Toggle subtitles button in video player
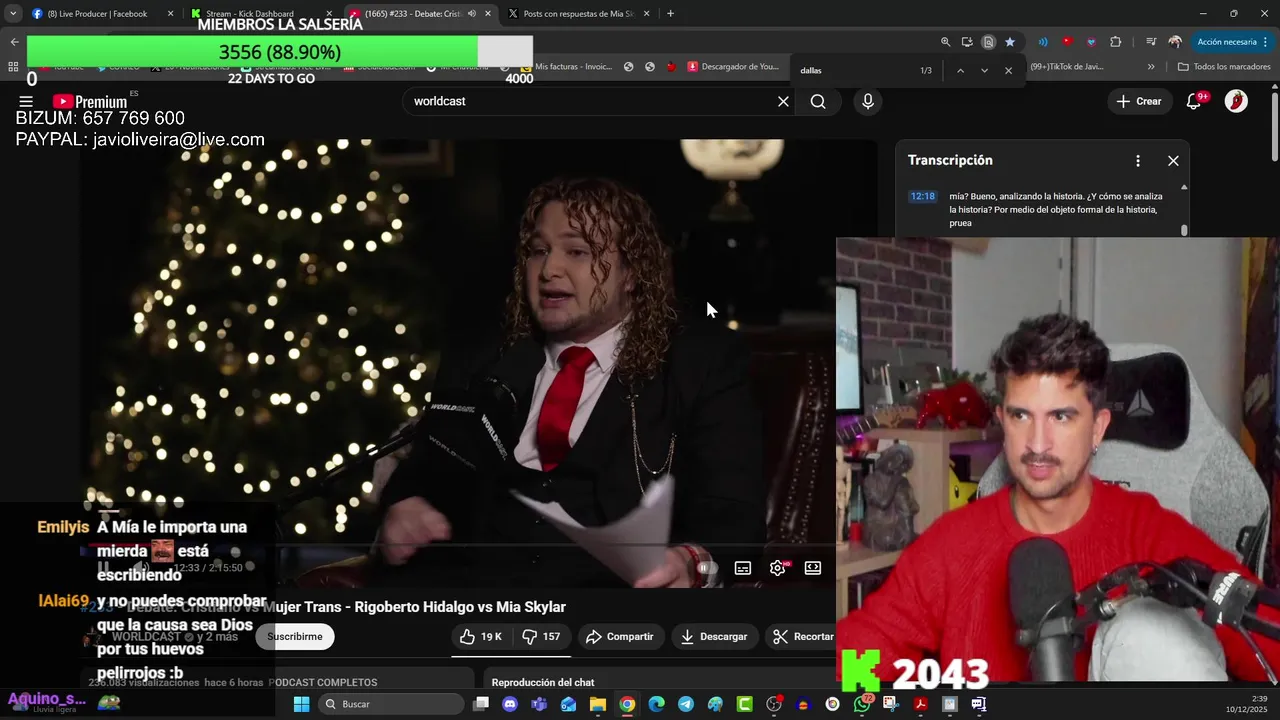 [x=743, y=568]
